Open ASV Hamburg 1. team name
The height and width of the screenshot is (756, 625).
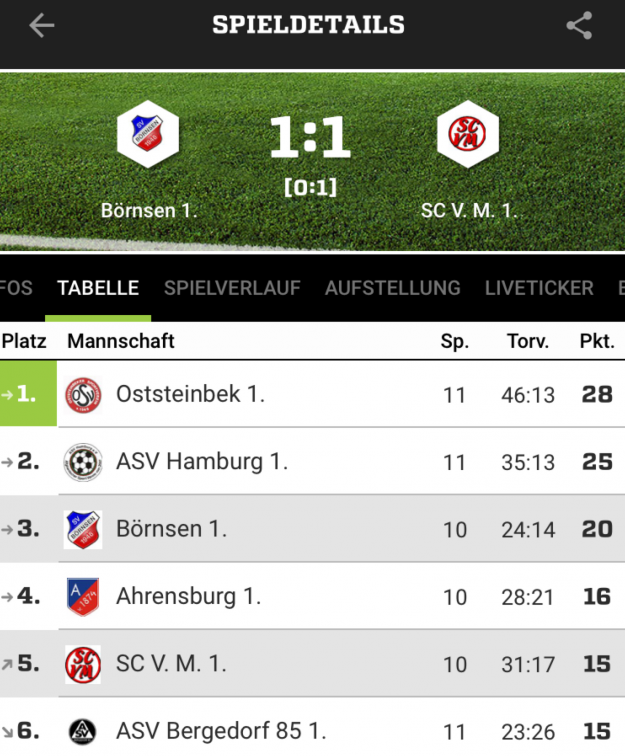tap(202, 462)
